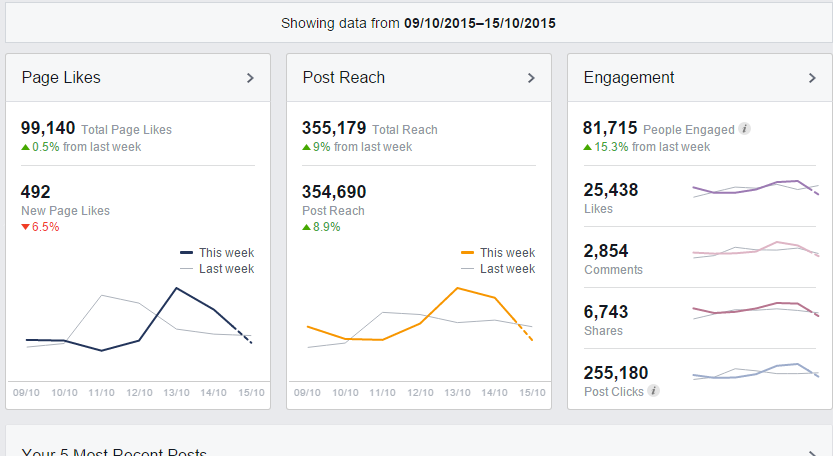833x456 pixels.
Task: Select the Engagement heading
Action: 629,78
